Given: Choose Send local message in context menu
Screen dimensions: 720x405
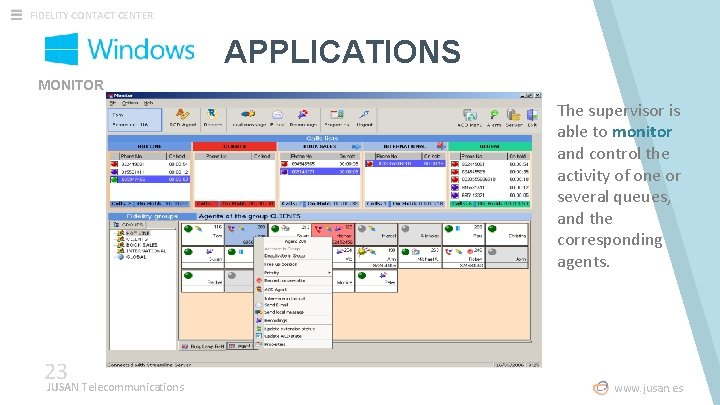Looking at the screenshot, I should [293, 312].
